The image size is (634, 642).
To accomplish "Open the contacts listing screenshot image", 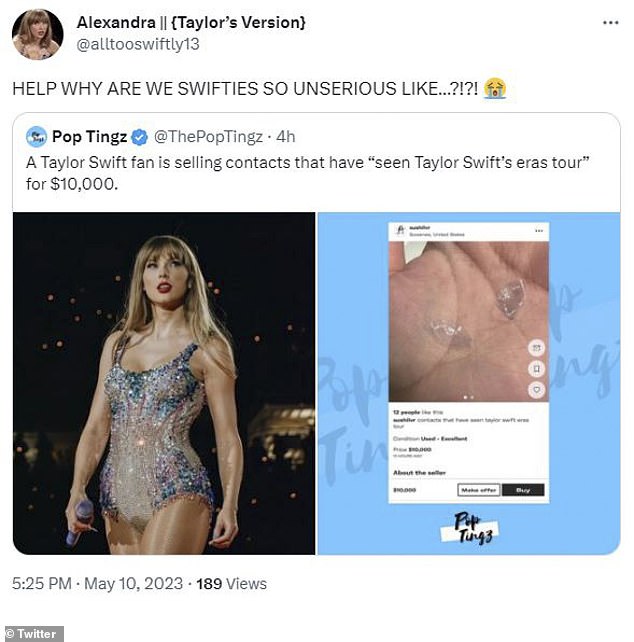I will (x=467, y=383).
